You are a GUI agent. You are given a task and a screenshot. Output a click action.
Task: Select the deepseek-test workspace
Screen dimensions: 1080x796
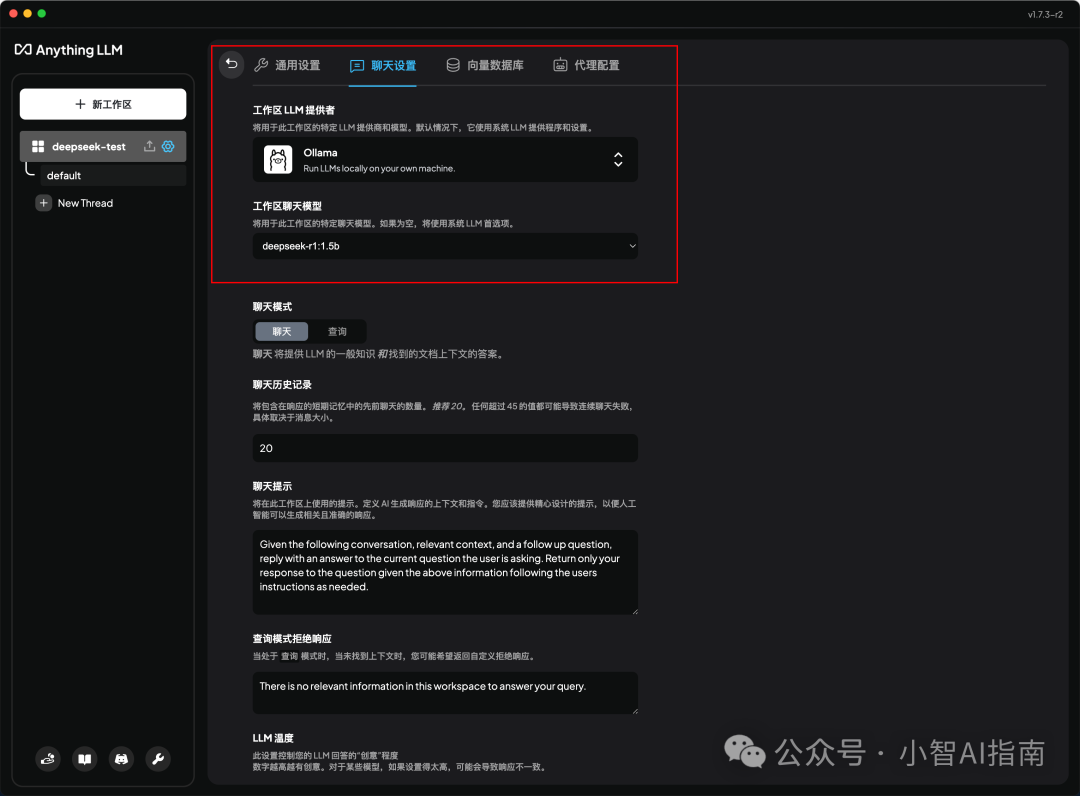pos(103,146)
